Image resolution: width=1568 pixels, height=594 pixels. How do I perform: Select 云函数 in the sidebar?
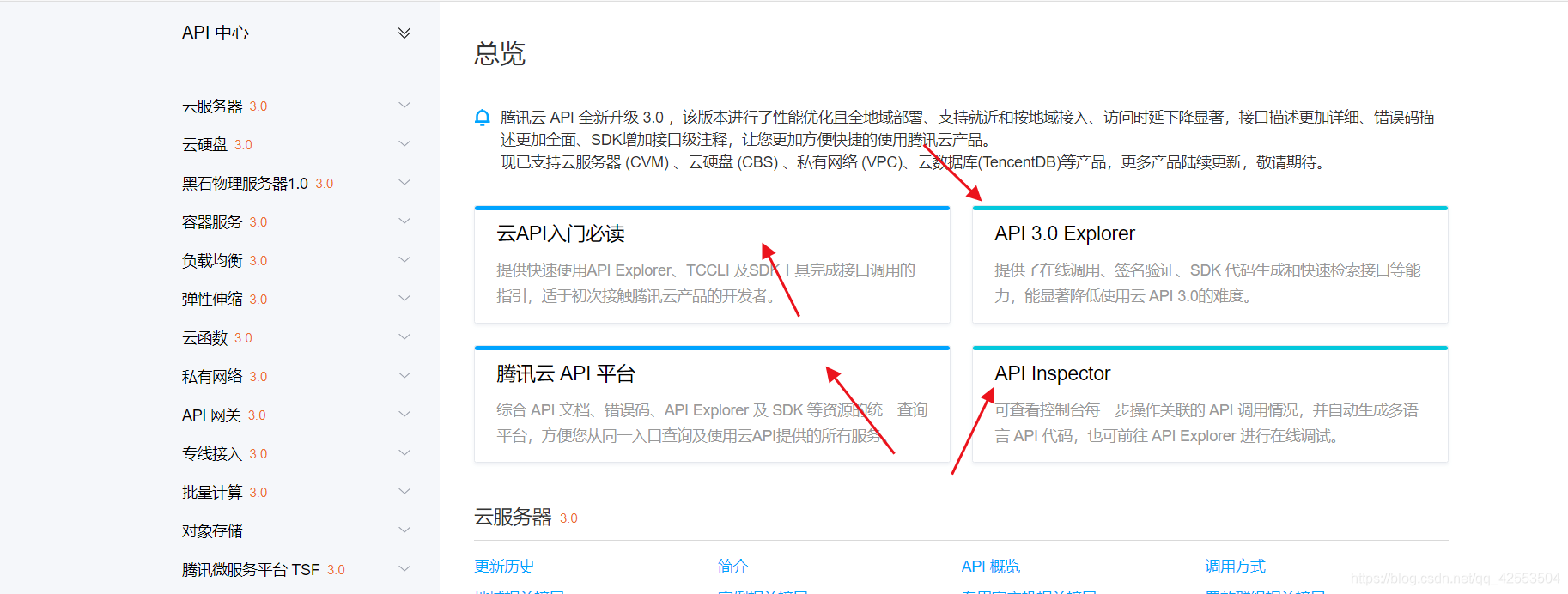[x=204, y=338]
